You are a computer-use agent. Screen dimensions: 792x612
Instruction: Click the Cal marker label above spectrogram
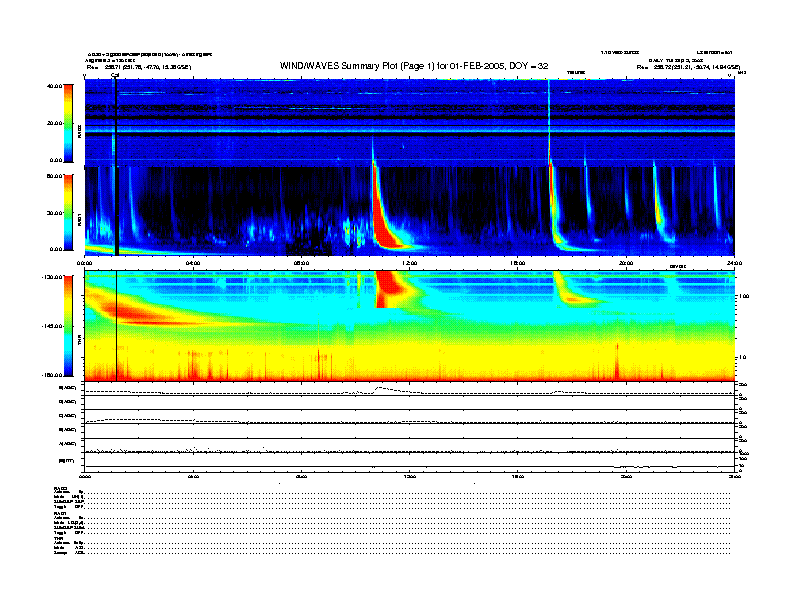115,75
